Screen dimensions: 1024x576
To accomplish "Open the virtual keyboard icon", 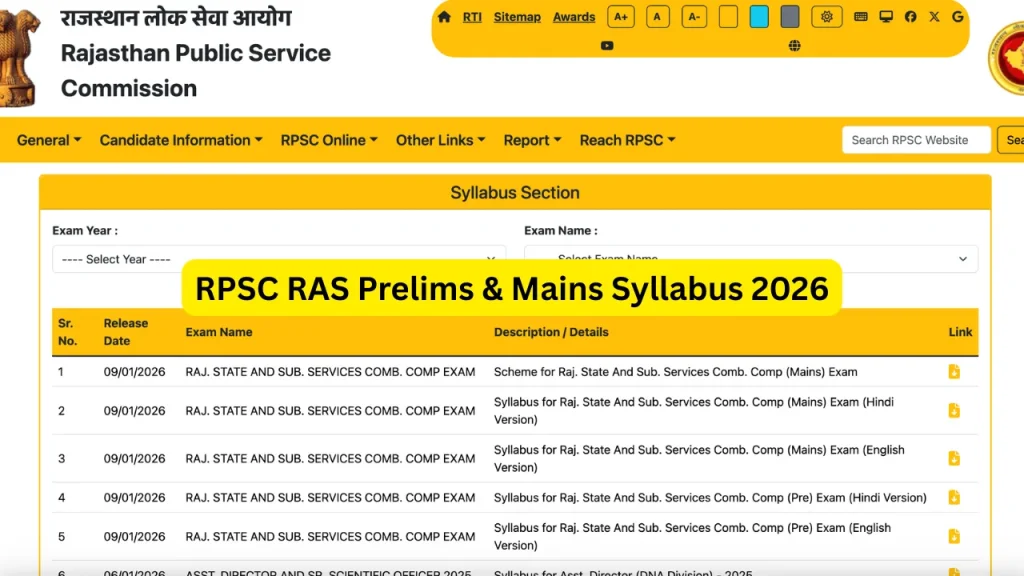I will (860, 17).
